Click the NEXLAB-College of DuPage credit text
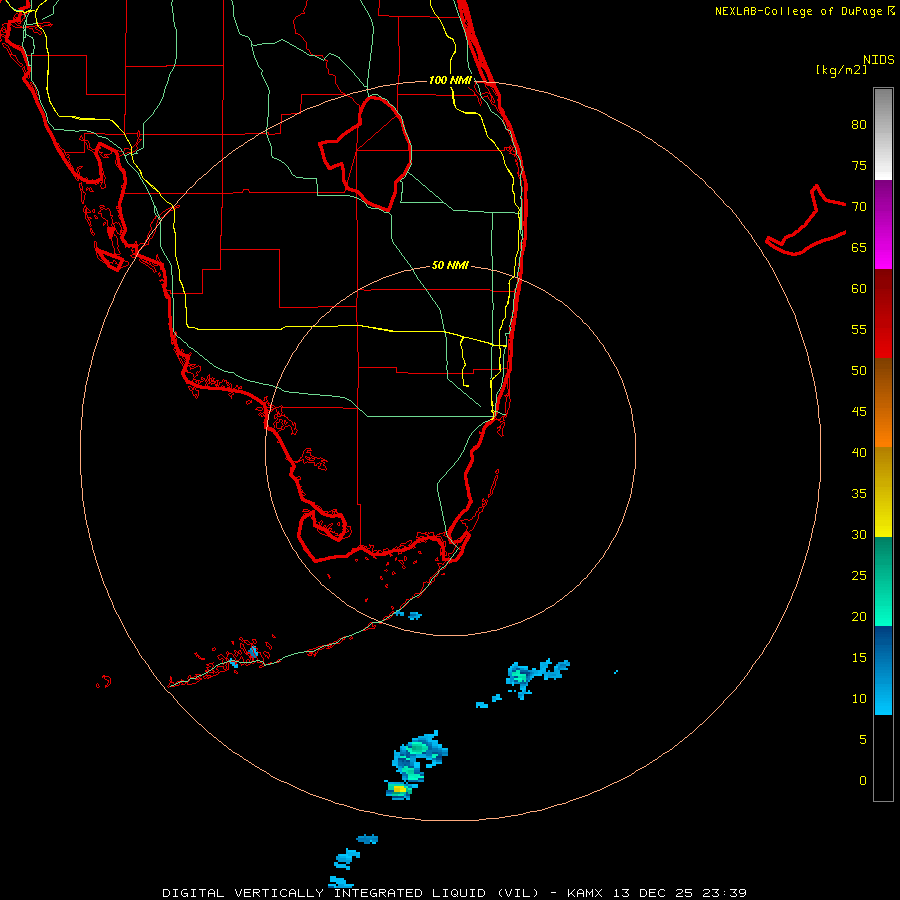The height and width of the screenshot is (900, 900). [799, 11]
